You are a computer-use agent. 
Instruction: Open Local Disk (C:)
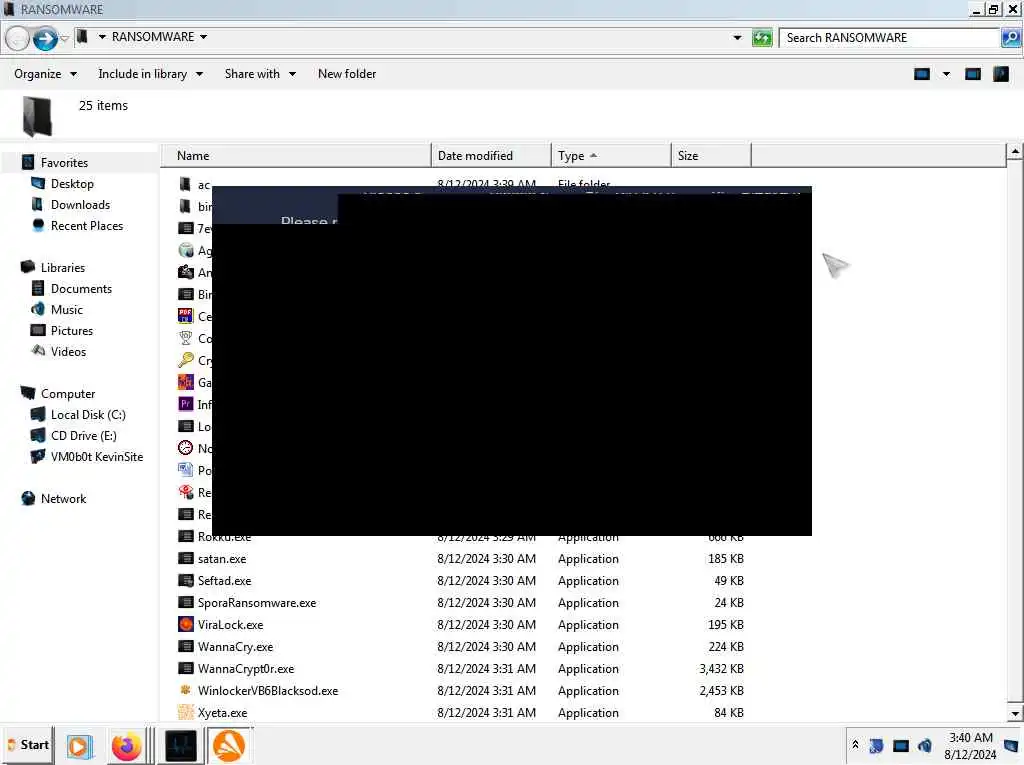click(x=88, y=414)
